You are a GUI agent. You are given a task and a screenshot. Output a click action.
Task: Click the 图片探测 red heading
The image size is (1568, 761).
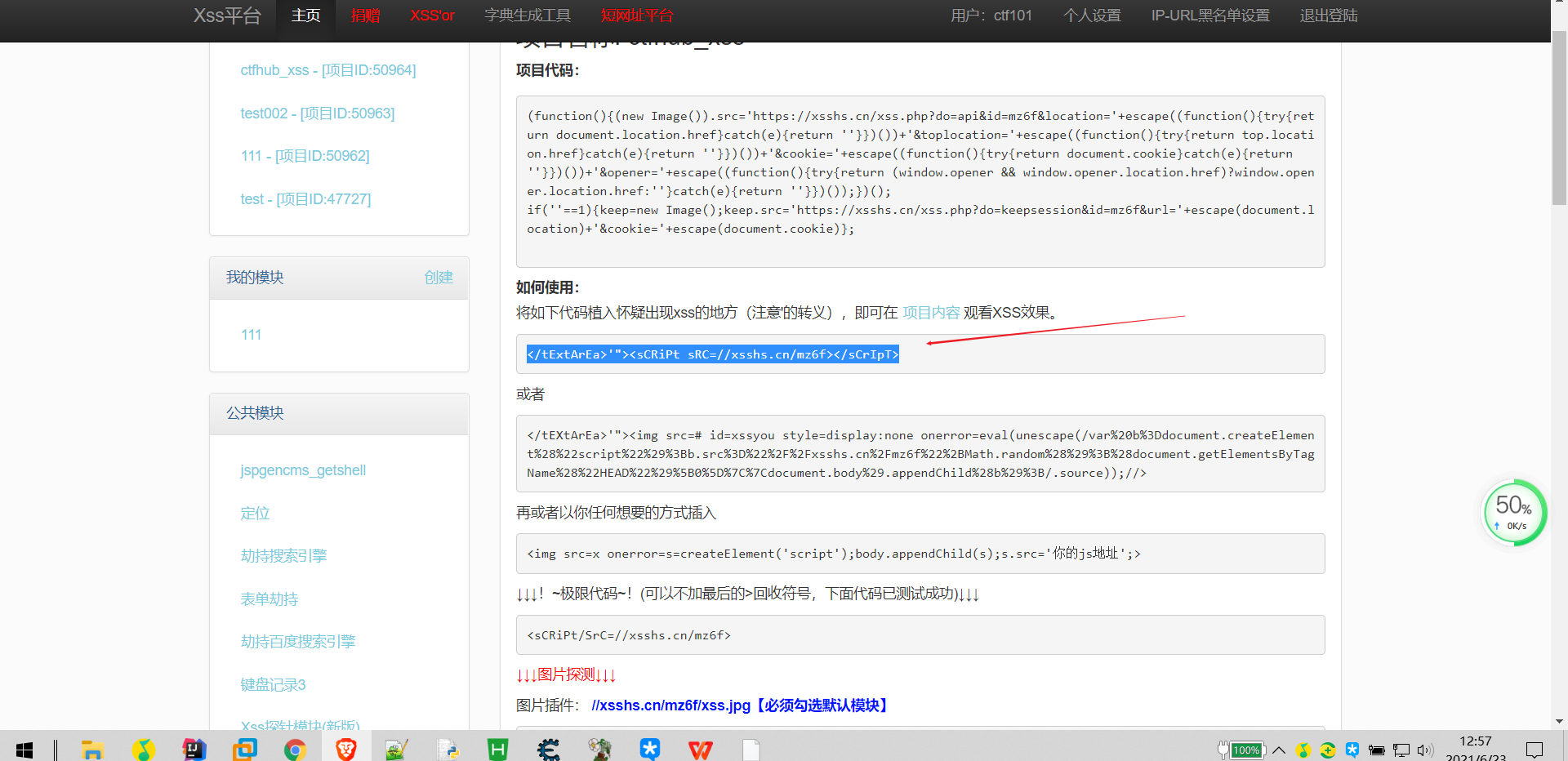[x=566, y=674]
